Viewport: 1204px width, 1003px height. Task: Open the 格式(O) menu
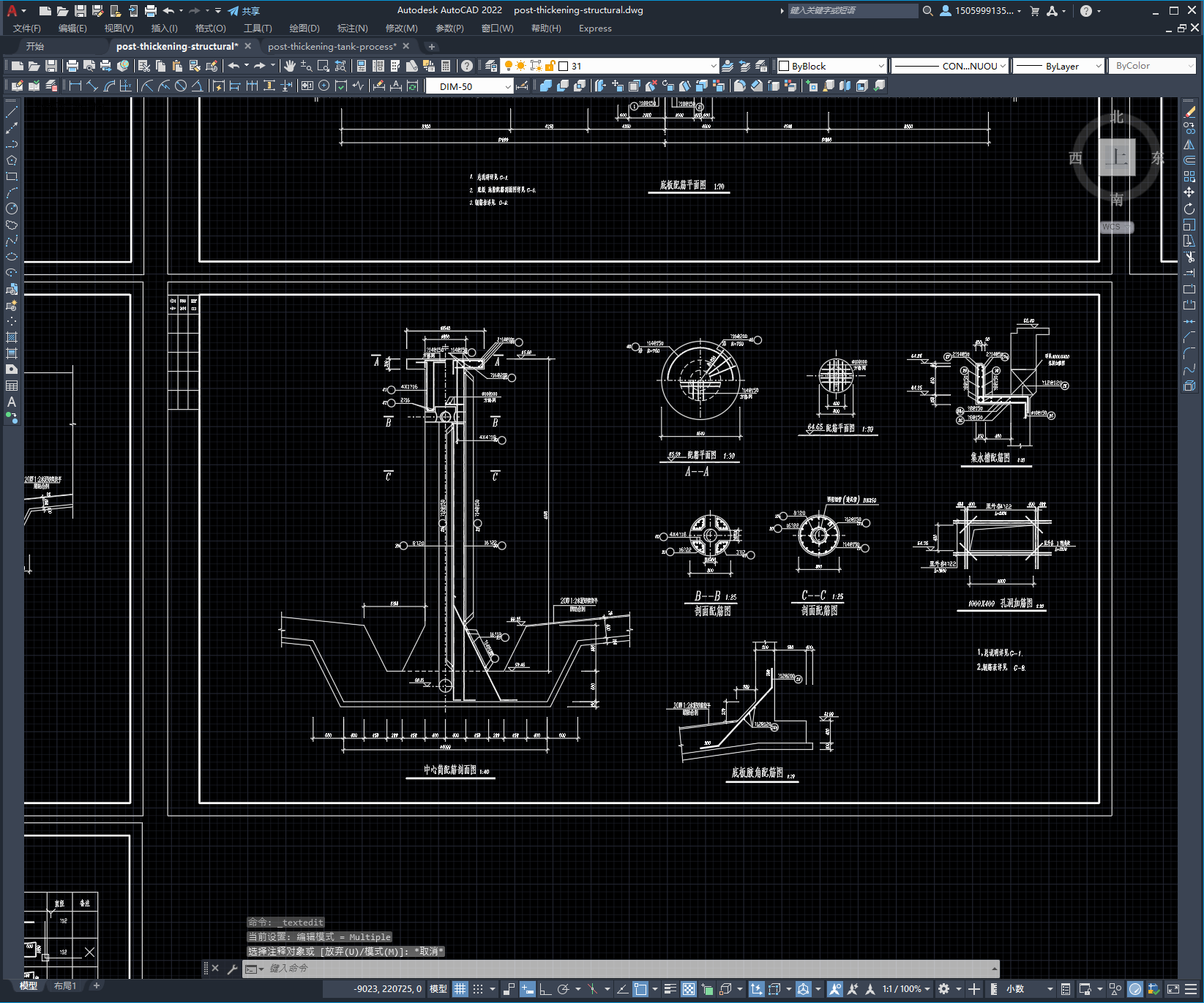(x=211, y=29)
